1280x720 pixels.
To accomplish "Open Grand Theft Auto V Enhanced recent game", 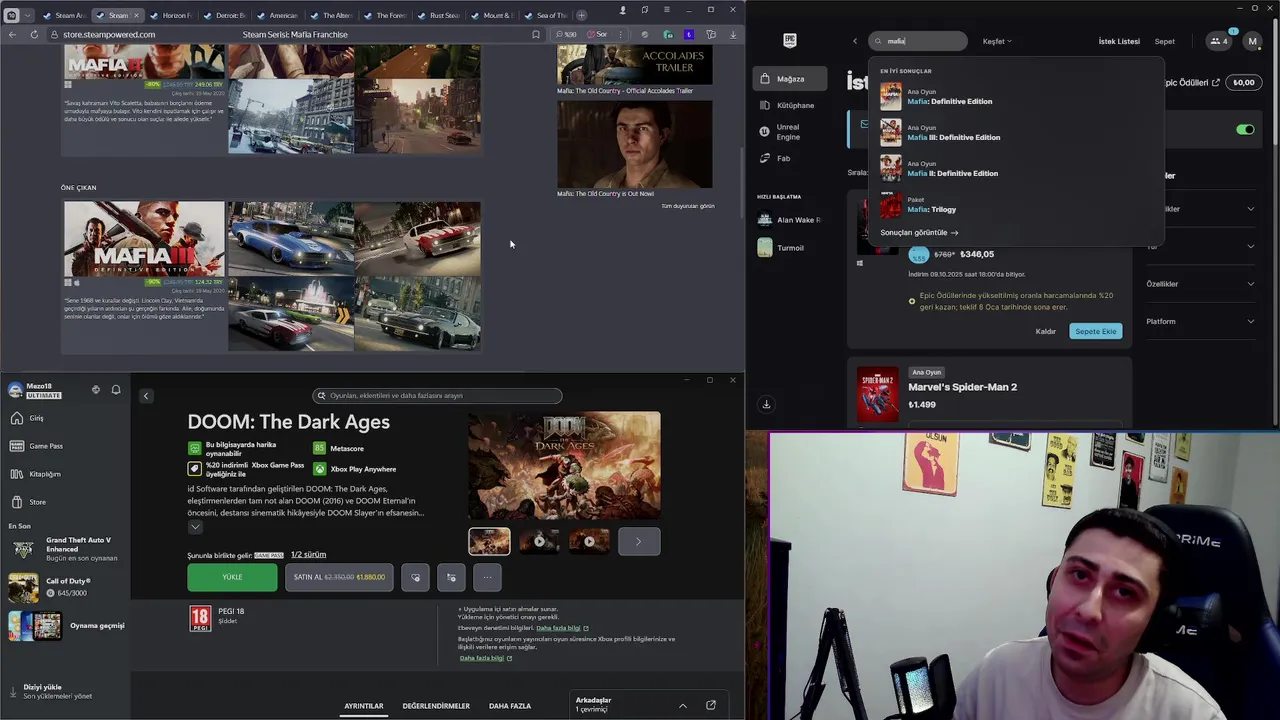I will (65, 549).
